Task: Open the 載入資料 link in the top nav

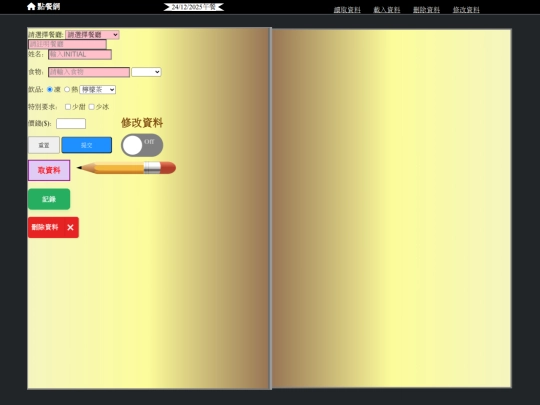Action: [387, 10]
